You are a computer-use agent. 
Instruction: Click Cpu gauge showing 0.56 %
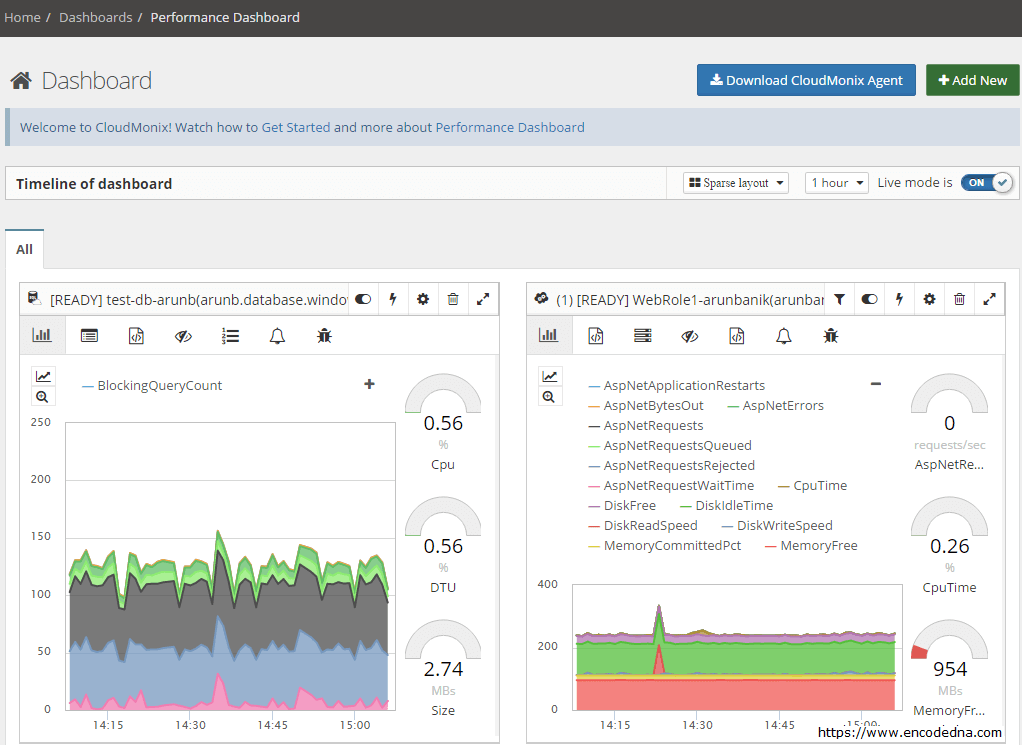click(443, 422)
